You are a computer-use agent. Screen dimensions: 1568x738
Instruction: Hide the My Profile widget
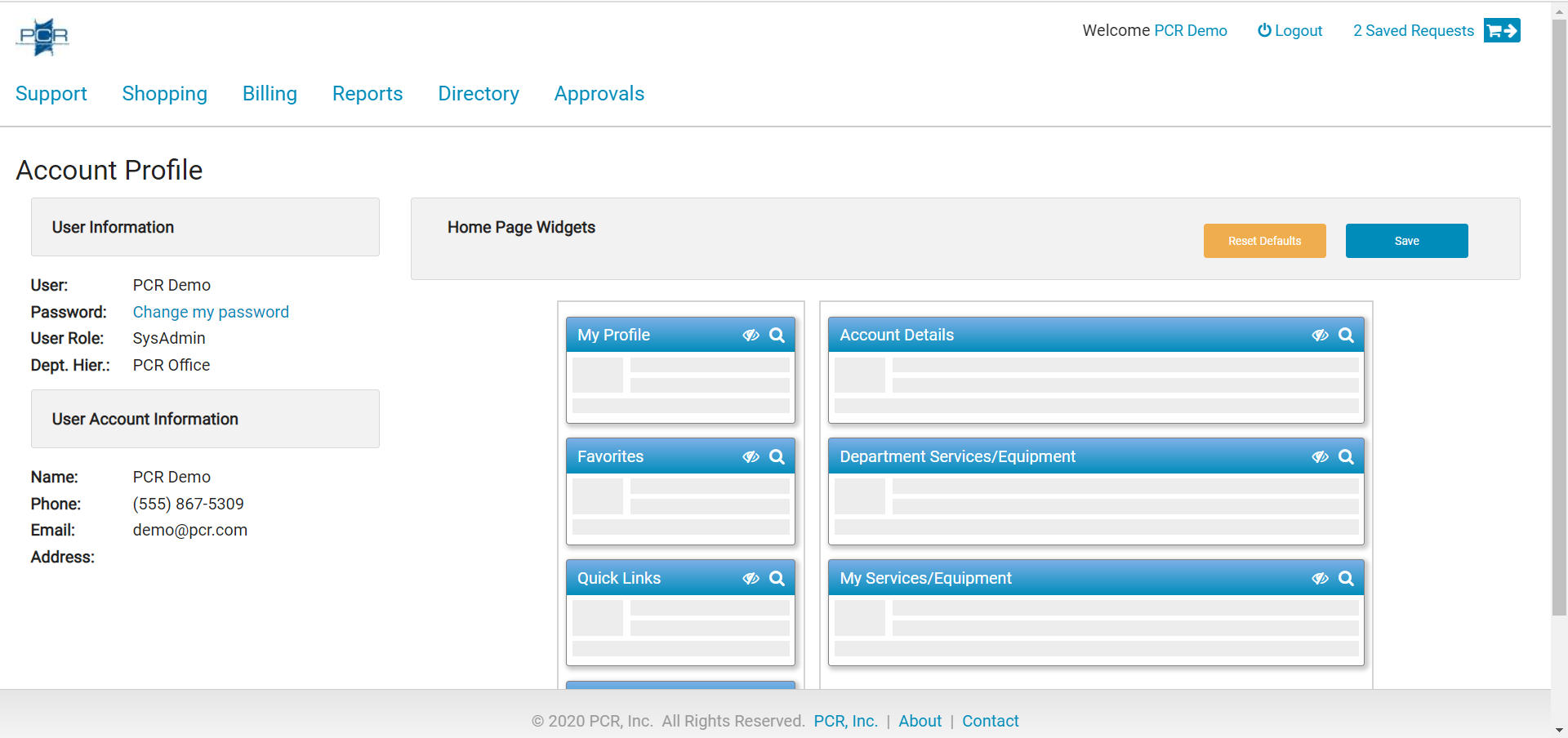751,335
